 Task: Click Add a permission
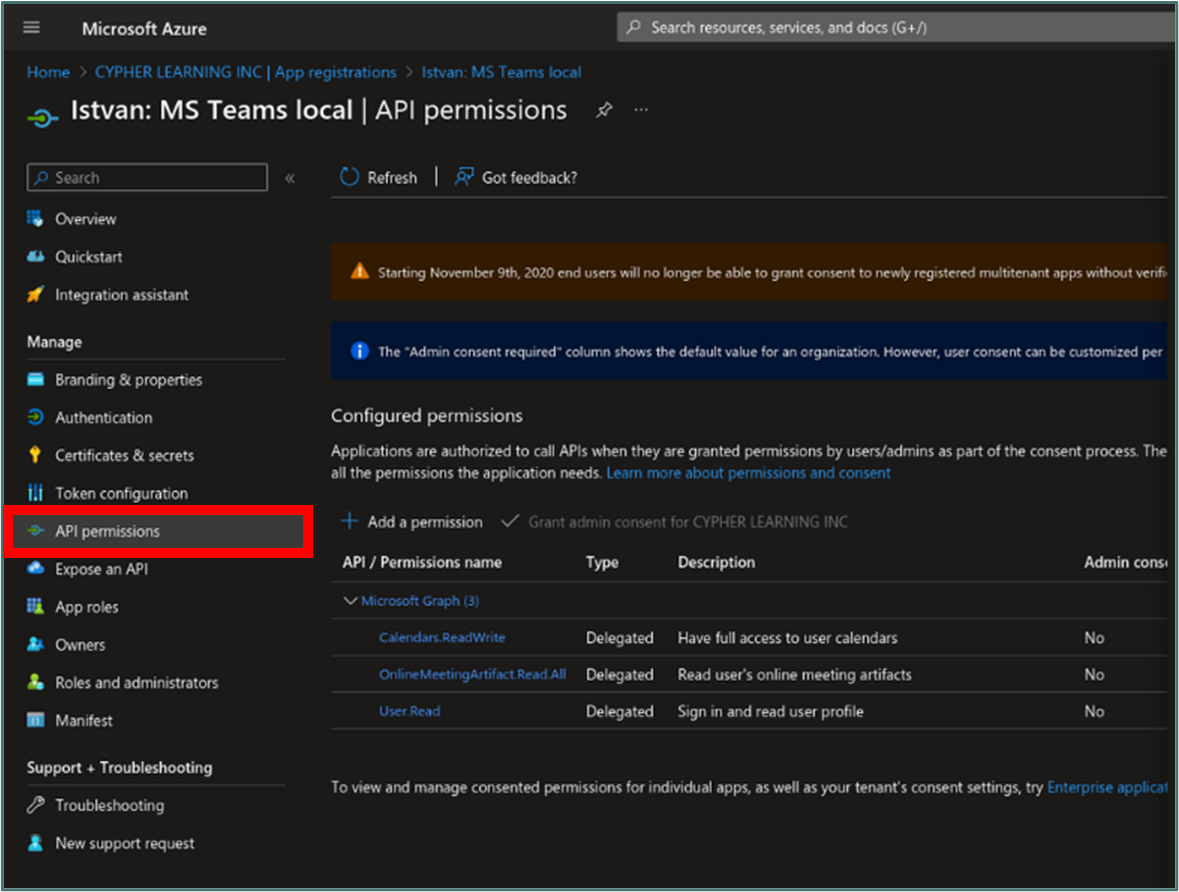[x=412, y=522]
